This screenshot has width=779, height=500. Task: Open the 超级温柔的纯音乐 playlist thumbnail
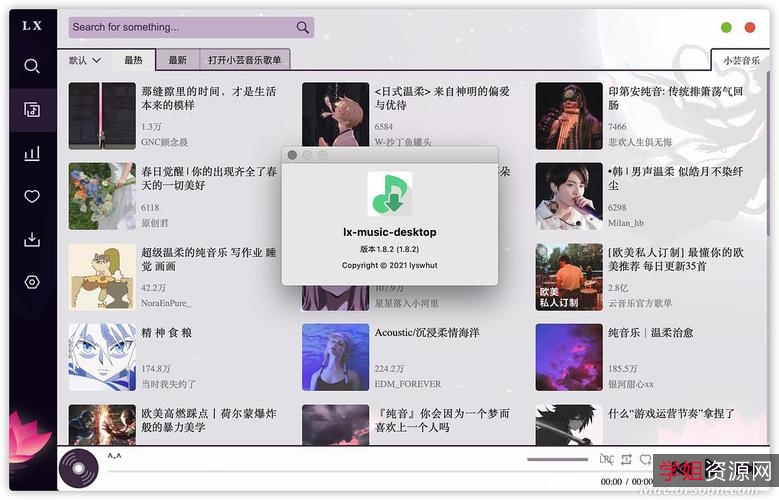click(102, 277)
